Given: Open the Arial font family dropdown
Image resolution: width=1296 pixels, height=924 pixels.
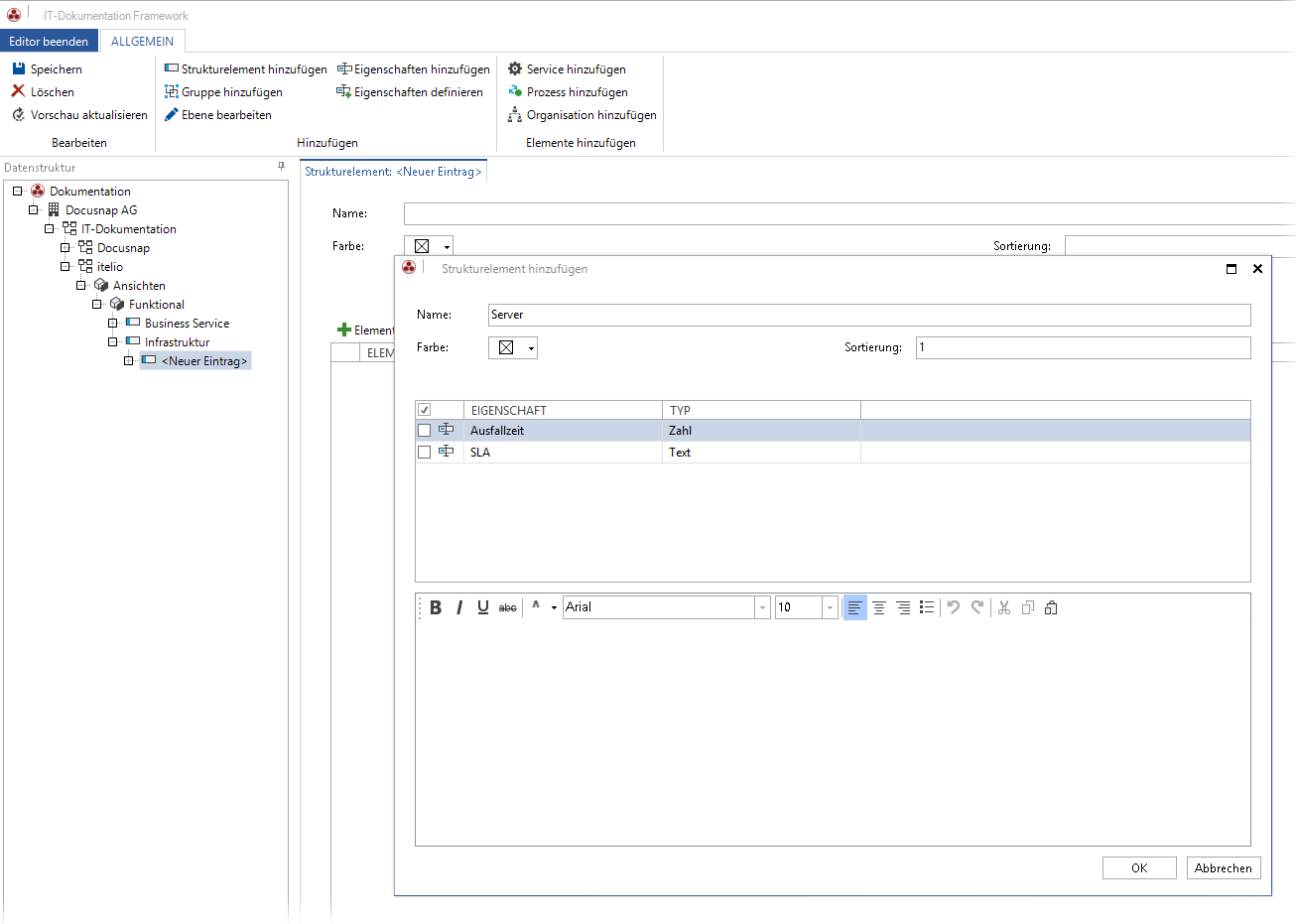Looking at the screenshot, I should click(763, 607).
